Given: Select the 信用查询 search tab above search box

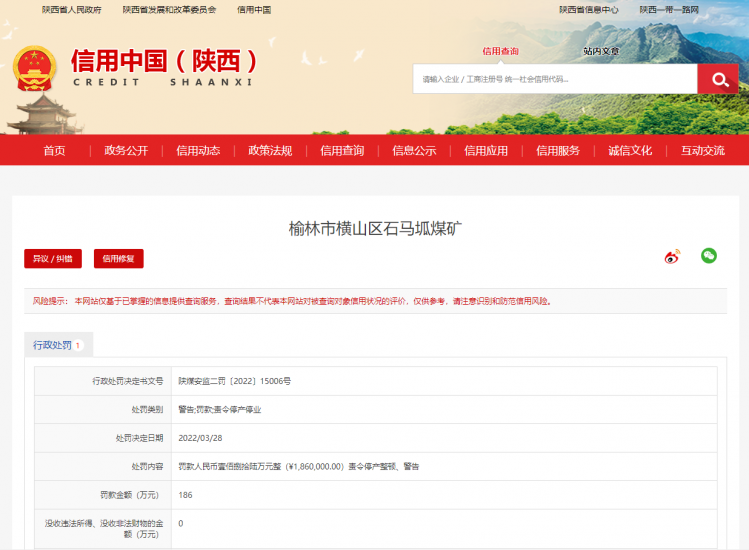Looking at the screenshot, I should pyautogui.click(x=500, y=51).
